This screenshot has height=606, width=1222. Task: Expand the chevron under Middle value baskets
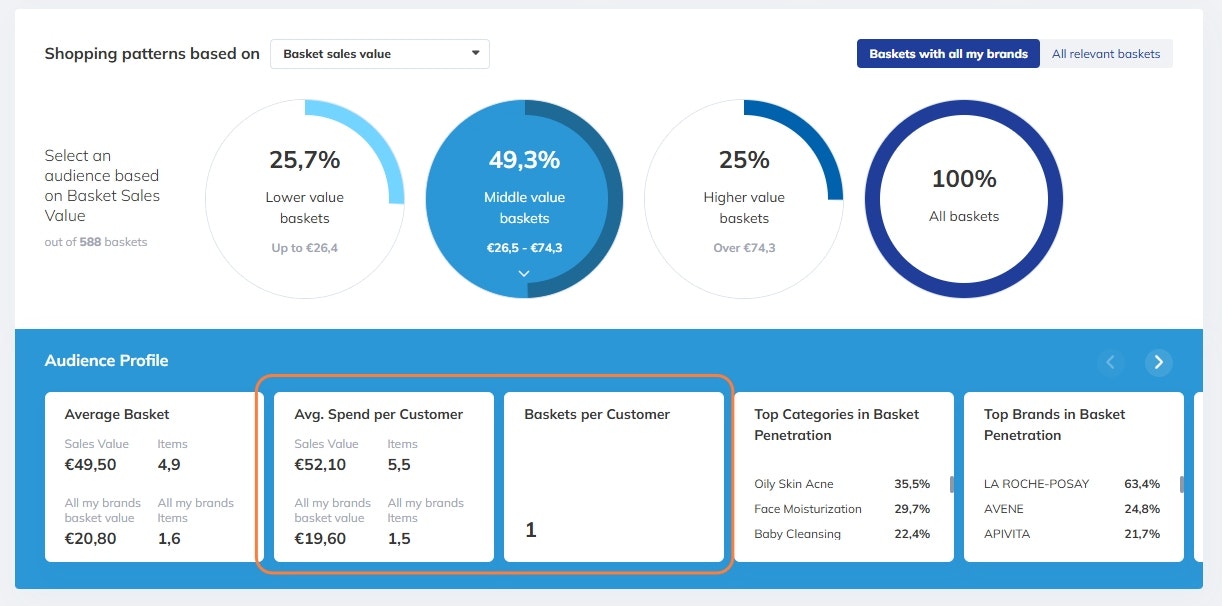coord(524,273)
